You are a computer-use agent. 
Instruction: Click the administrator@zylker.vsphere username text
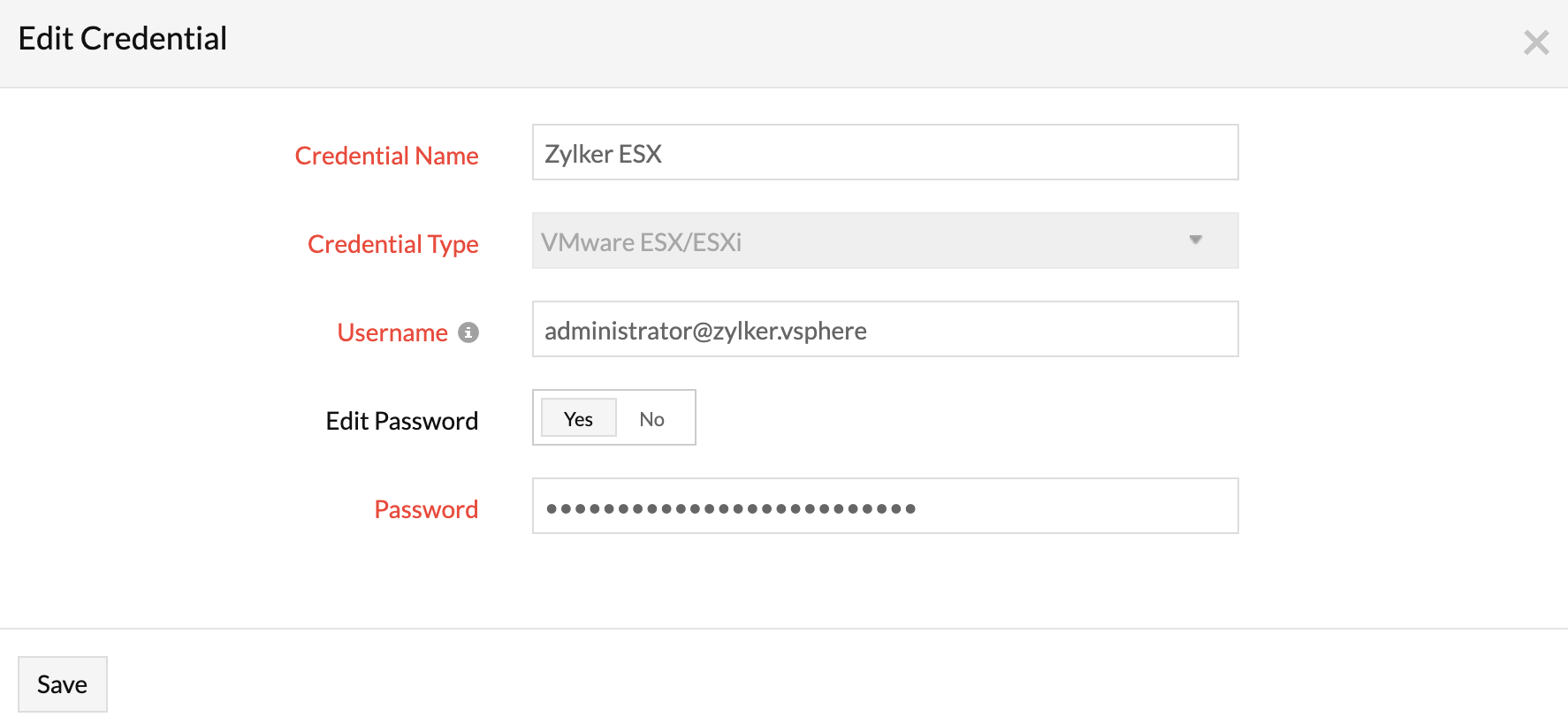tap(705, 331)
